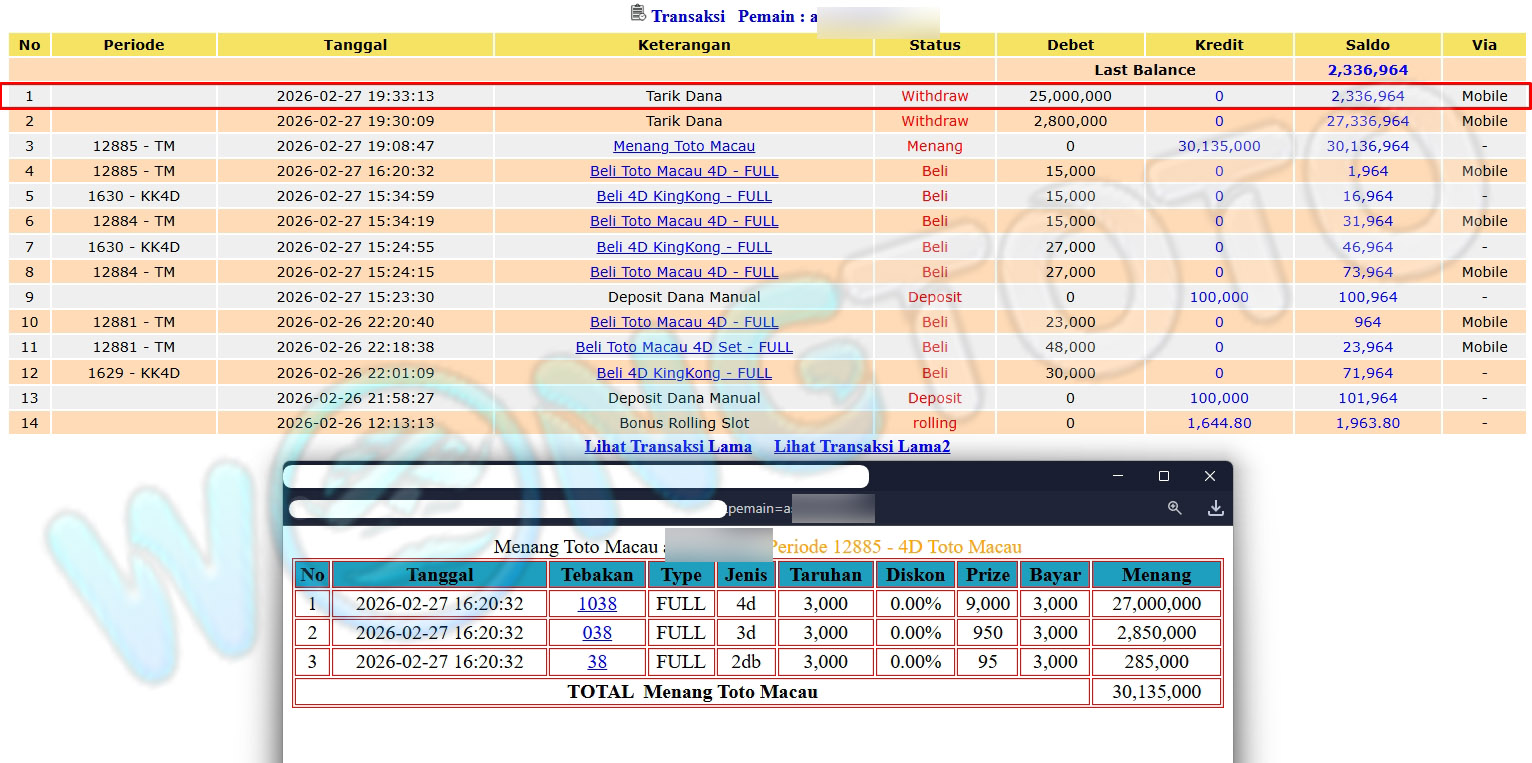Image resolution: width=1532 pixels, height=763 pixels.
Task: Open the Menang Toto Macau transaction link
Action: (684, 146)
